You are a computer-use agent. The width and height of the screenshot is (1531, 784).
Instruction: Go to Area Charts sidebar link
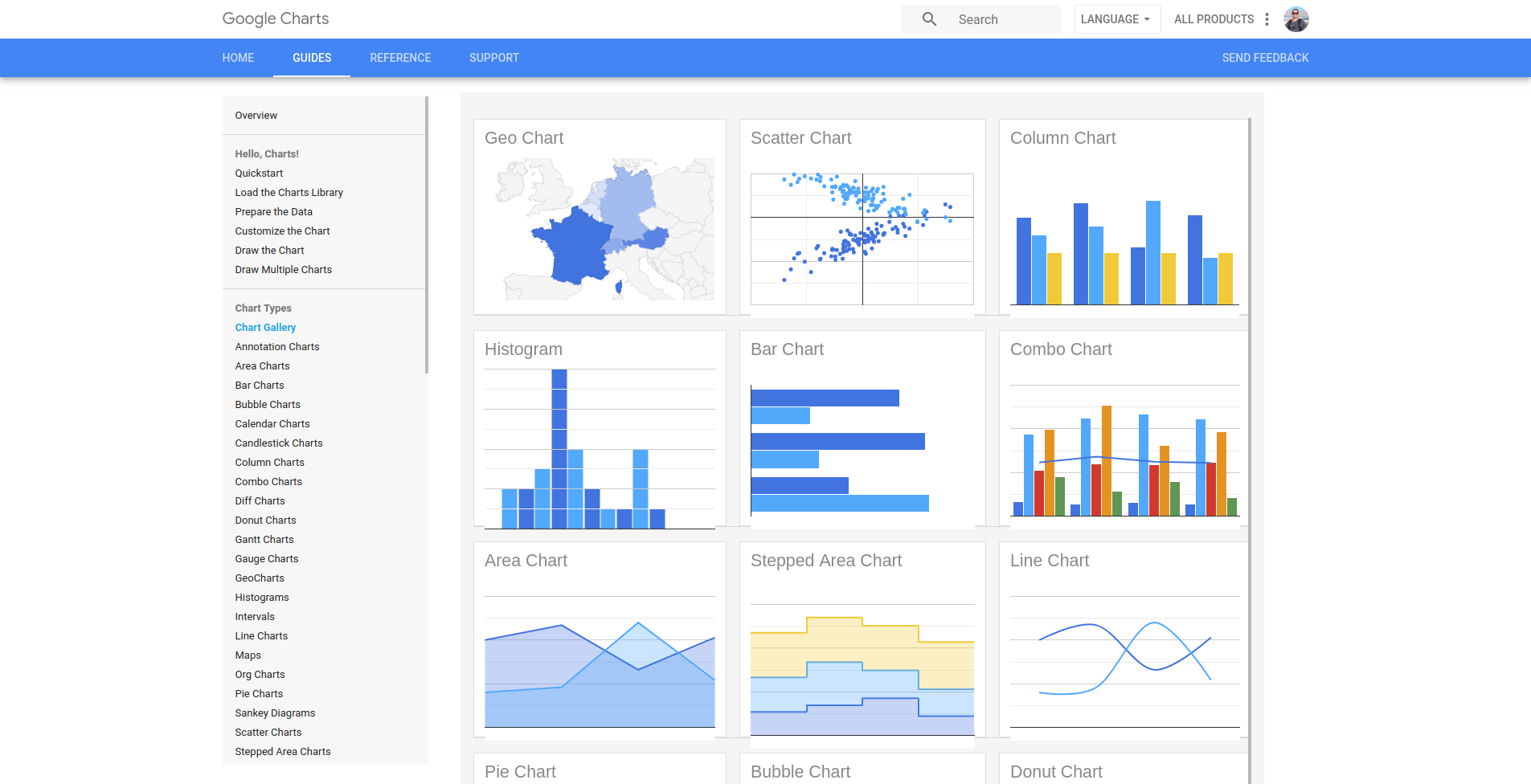point(262,366)
